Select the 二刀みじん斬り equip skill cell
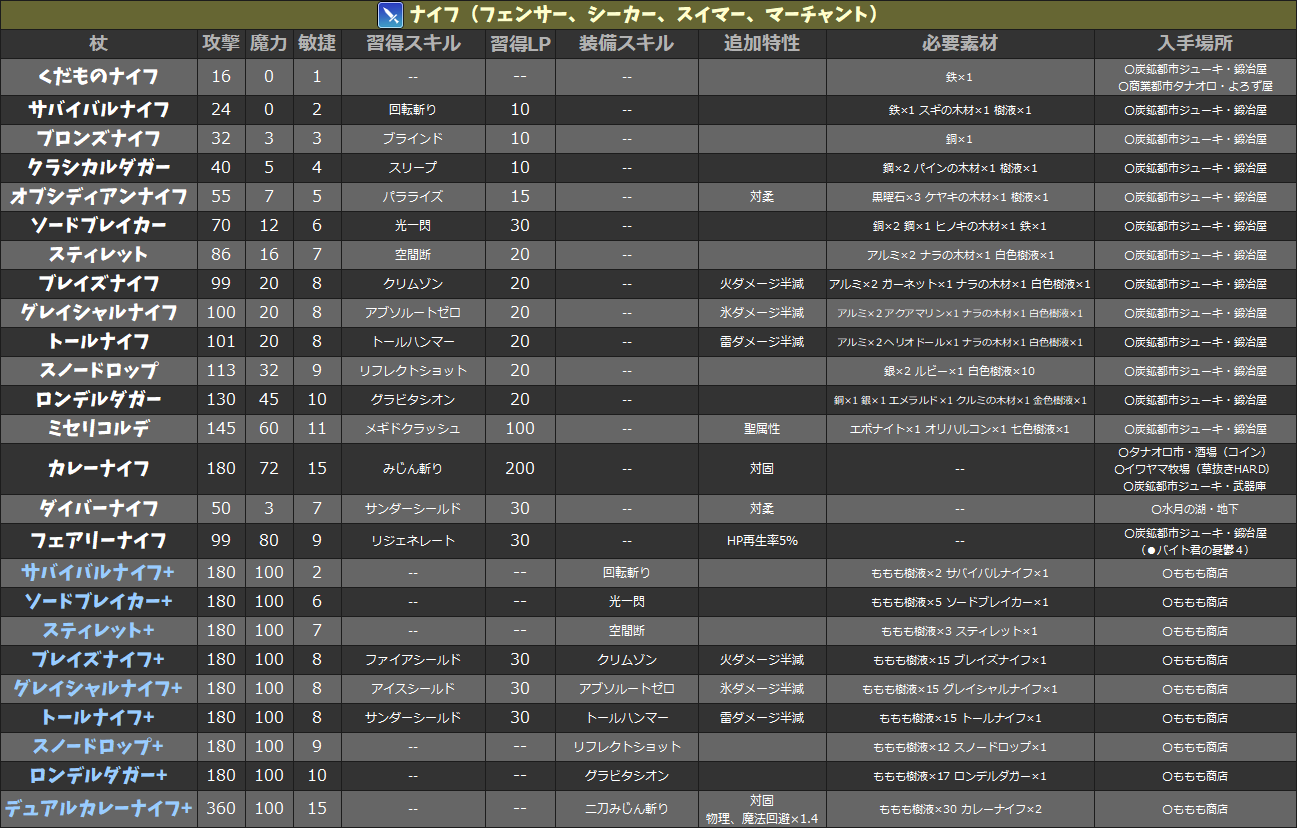The height and width of the screenshot is (828, 1297). 627,808
